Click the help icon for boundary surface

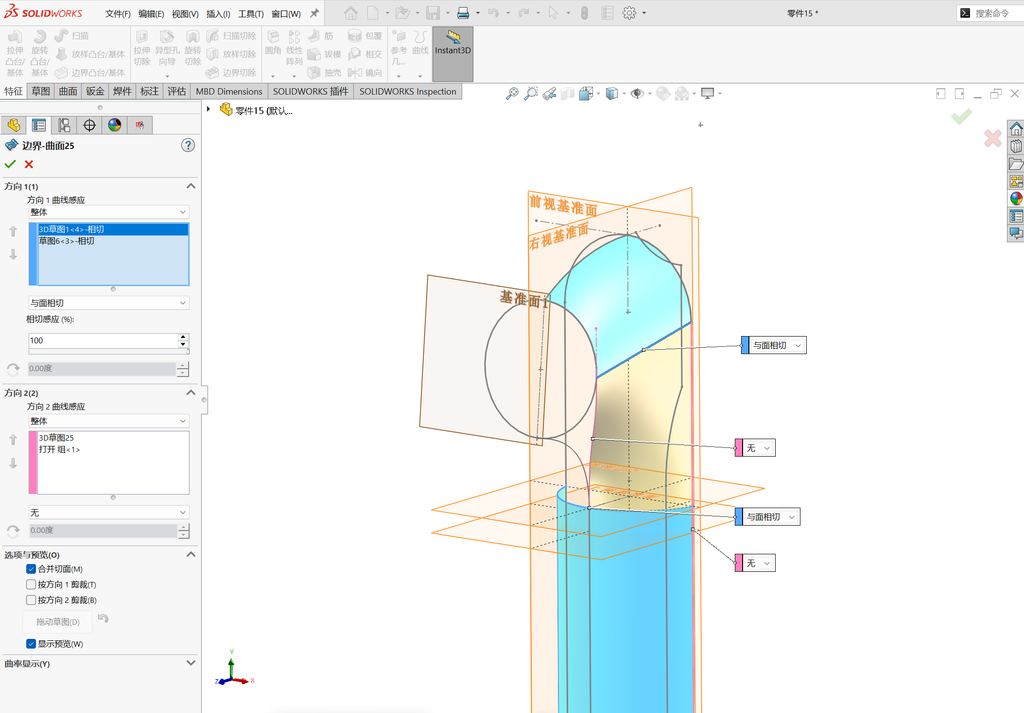click(x=188, y=145)
